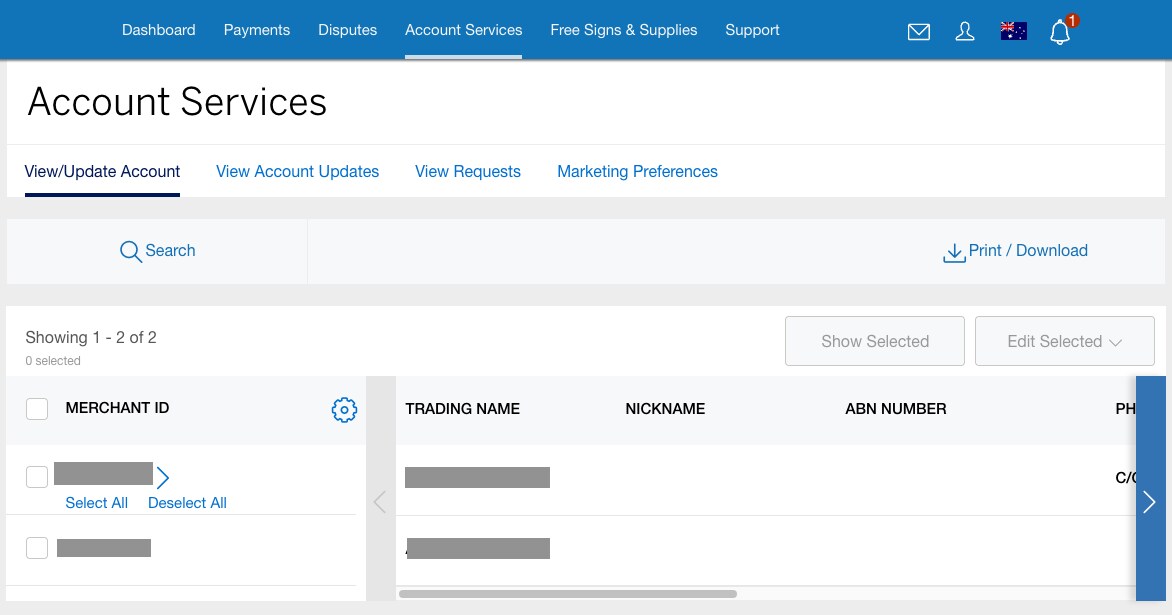Click the horizontal table scrollbar
This screenshot has width=1172, height=615.
click(568, 594)
